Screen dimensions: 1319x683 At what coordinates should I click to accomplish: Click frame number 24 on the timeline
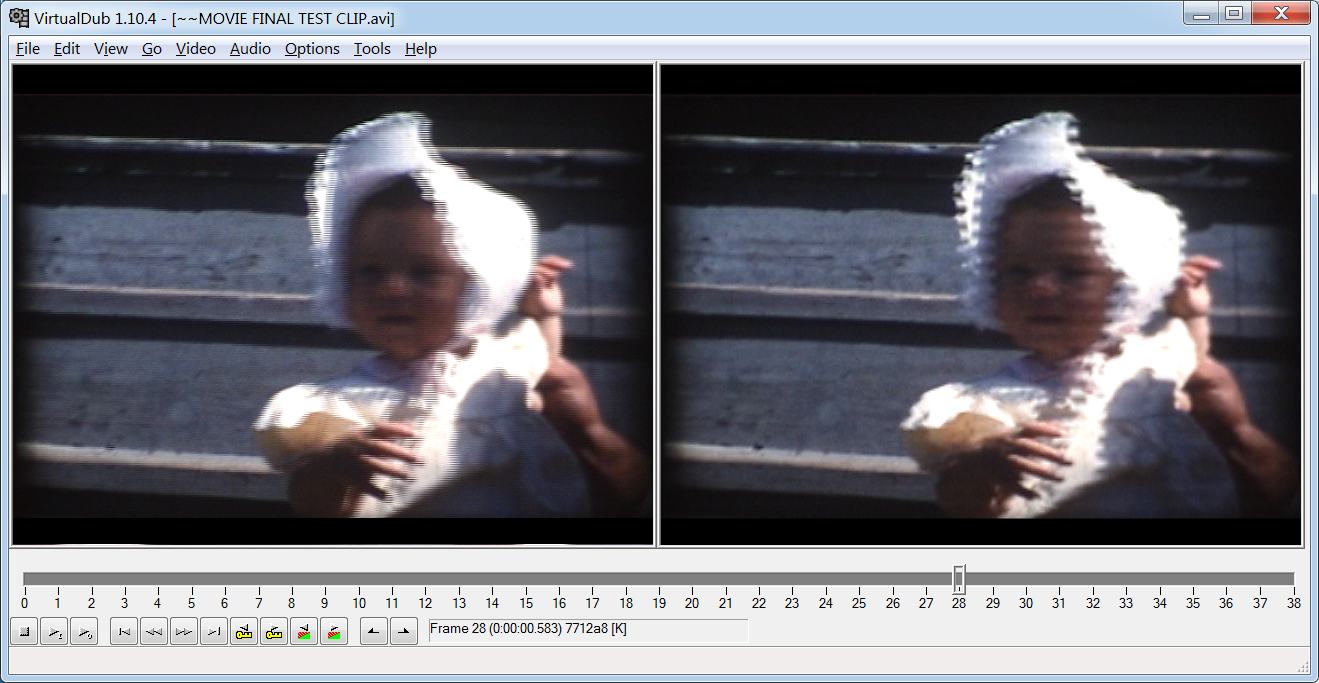click(x=825, y=603)
